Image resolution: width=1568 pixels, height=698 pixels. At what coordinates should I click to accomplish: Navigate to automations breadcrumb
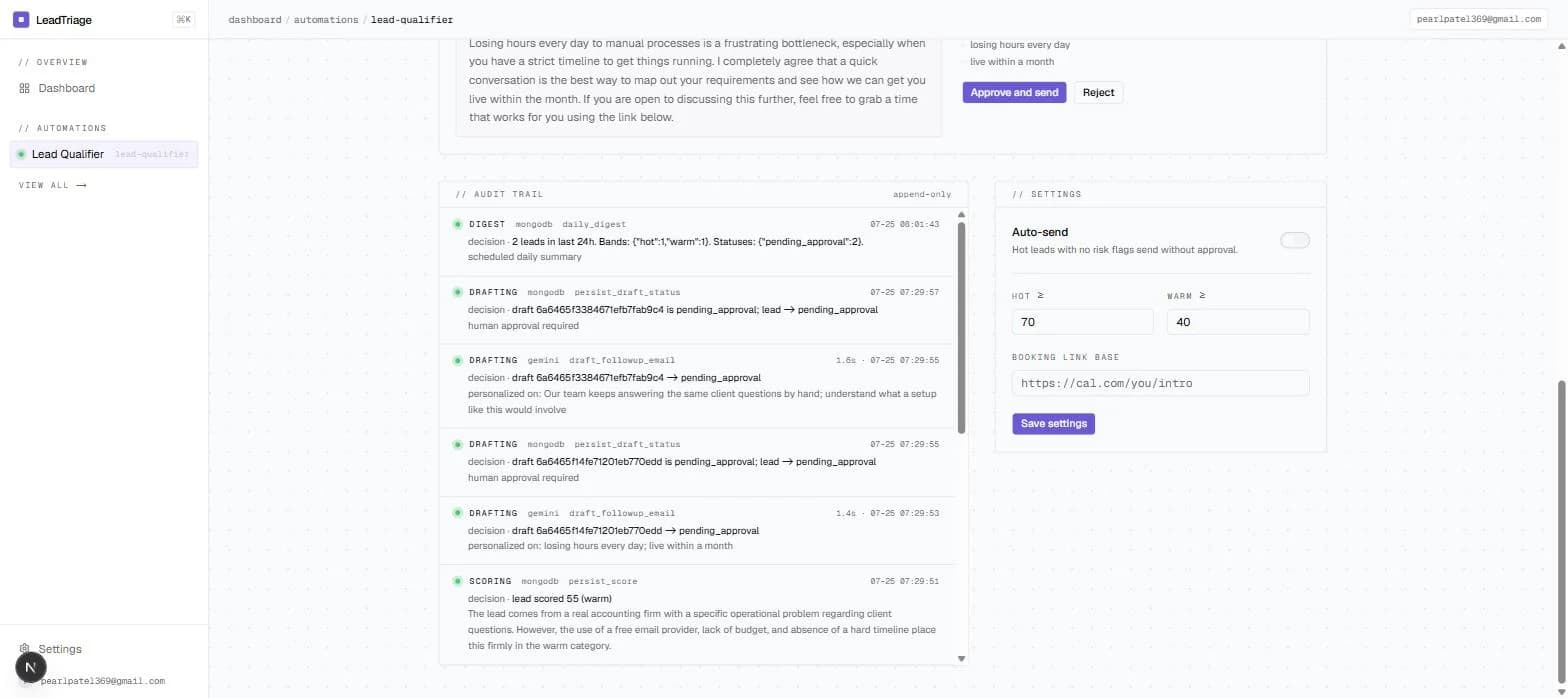point(326,19)
